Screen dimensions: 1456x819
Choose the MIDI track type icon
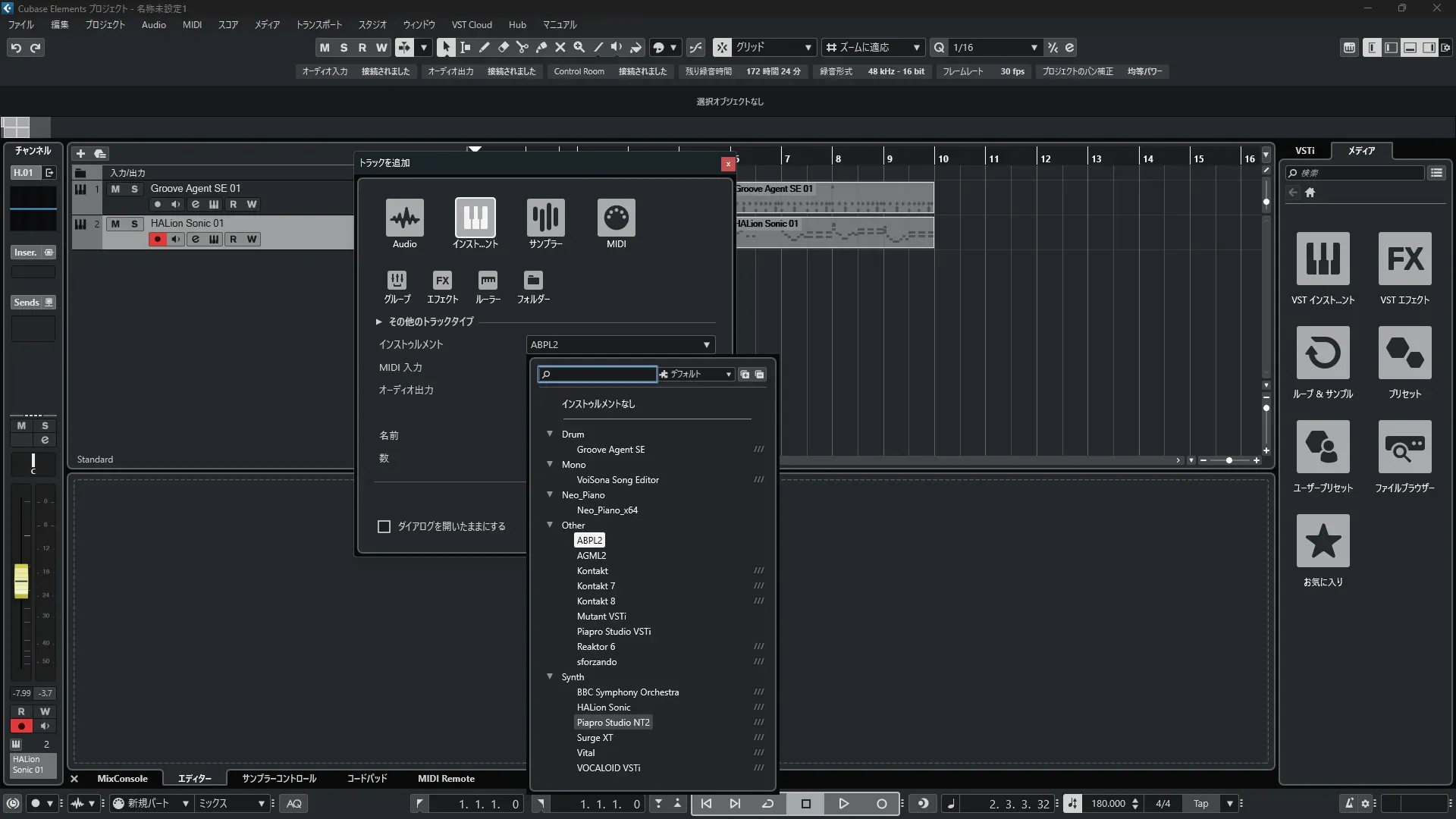click(616, 218)
